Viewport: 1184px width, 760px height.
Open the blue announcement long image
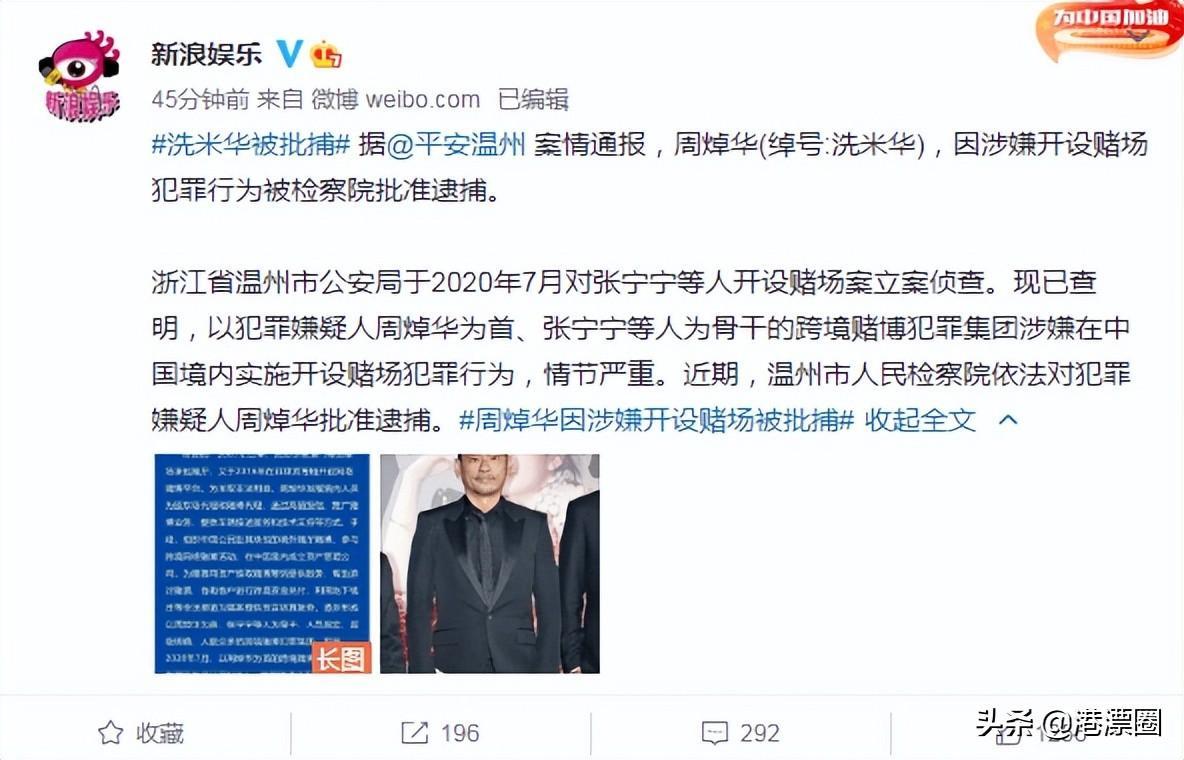click(263, 564)
